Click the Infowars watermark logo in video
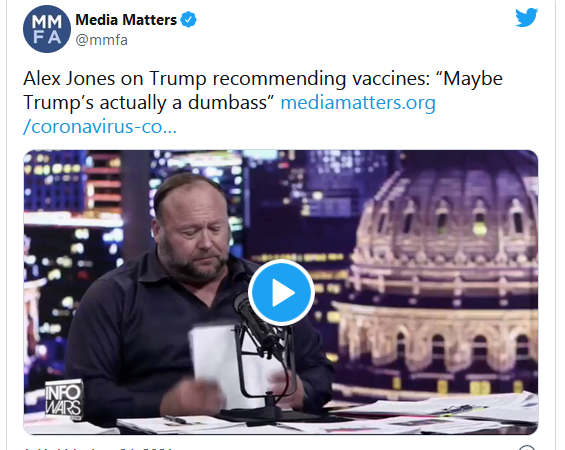 tap(64, 399)
